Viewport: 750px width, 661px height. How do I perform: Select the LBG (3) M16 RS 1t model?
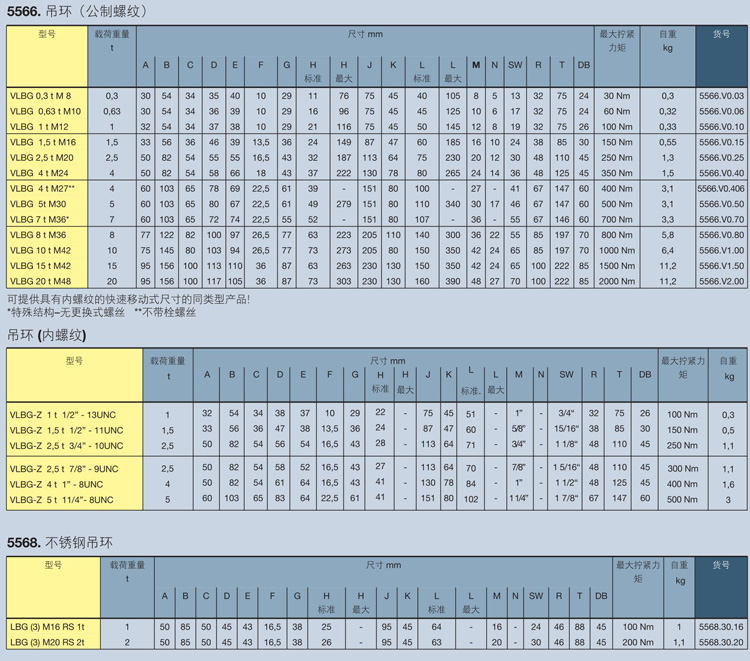[x=47, y=627]
